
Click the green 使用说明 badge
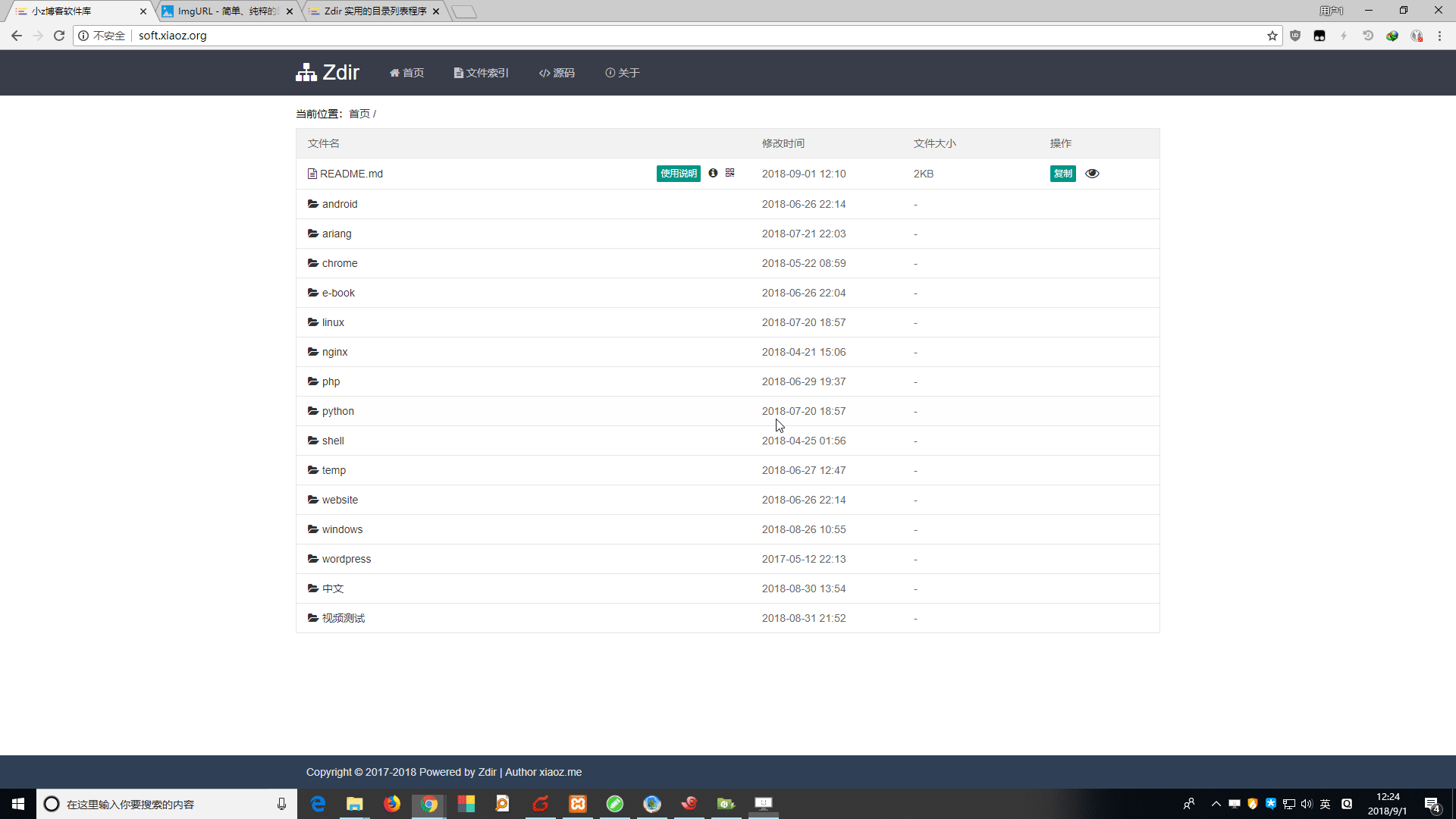tap(678, 174)
